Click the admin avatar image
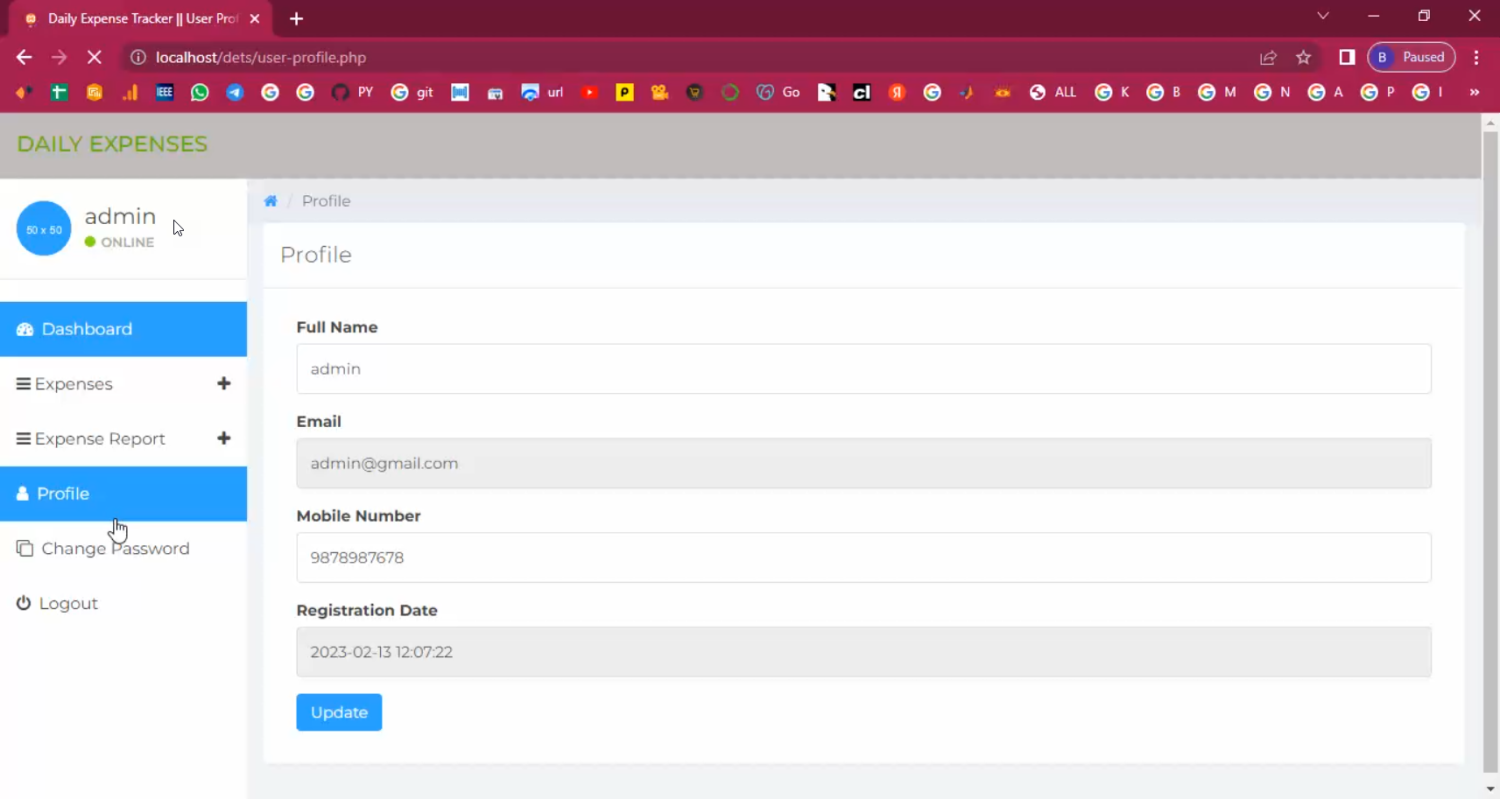This screenshot has width=1500, height=799. (x=44, y=229)
